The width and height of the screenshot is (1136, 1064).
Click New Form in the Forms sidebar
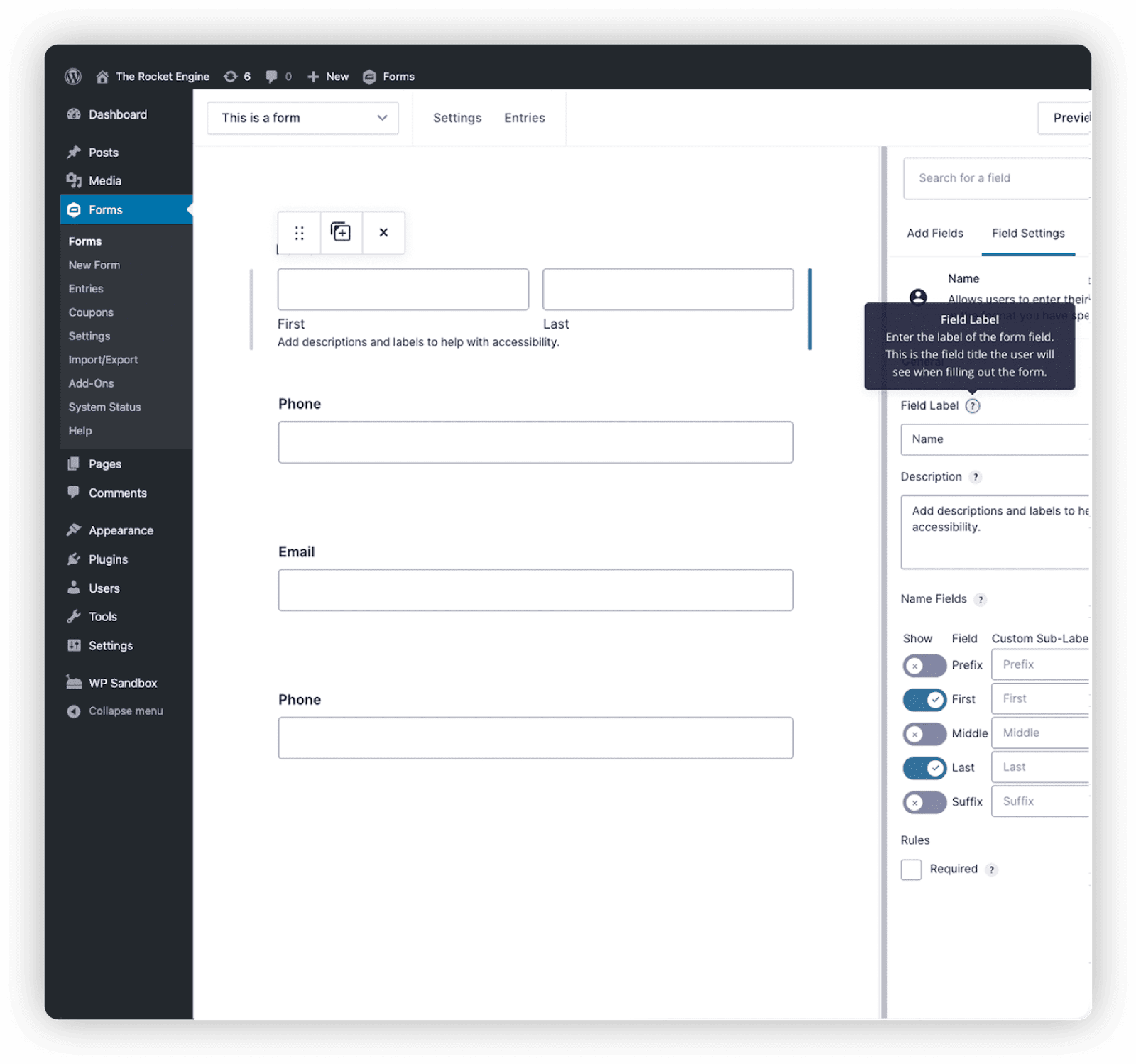[94, 265]
